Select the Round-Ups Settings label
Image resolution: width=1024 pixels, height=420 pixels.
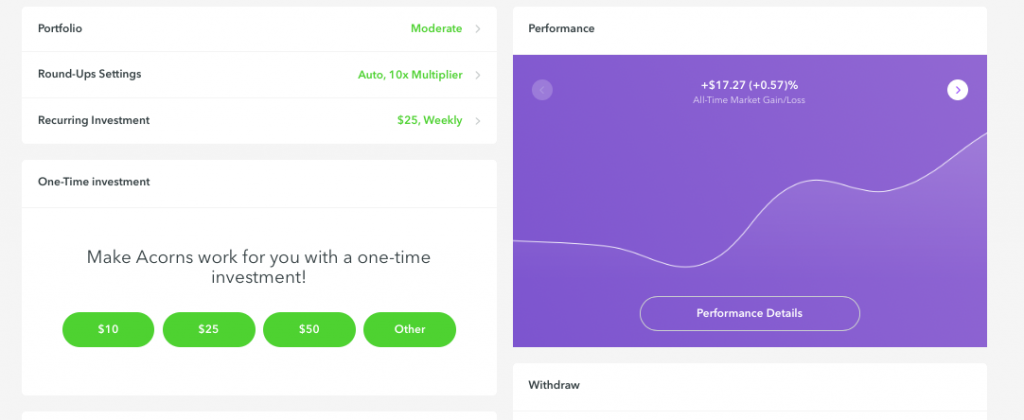click(x=89, y=74)
